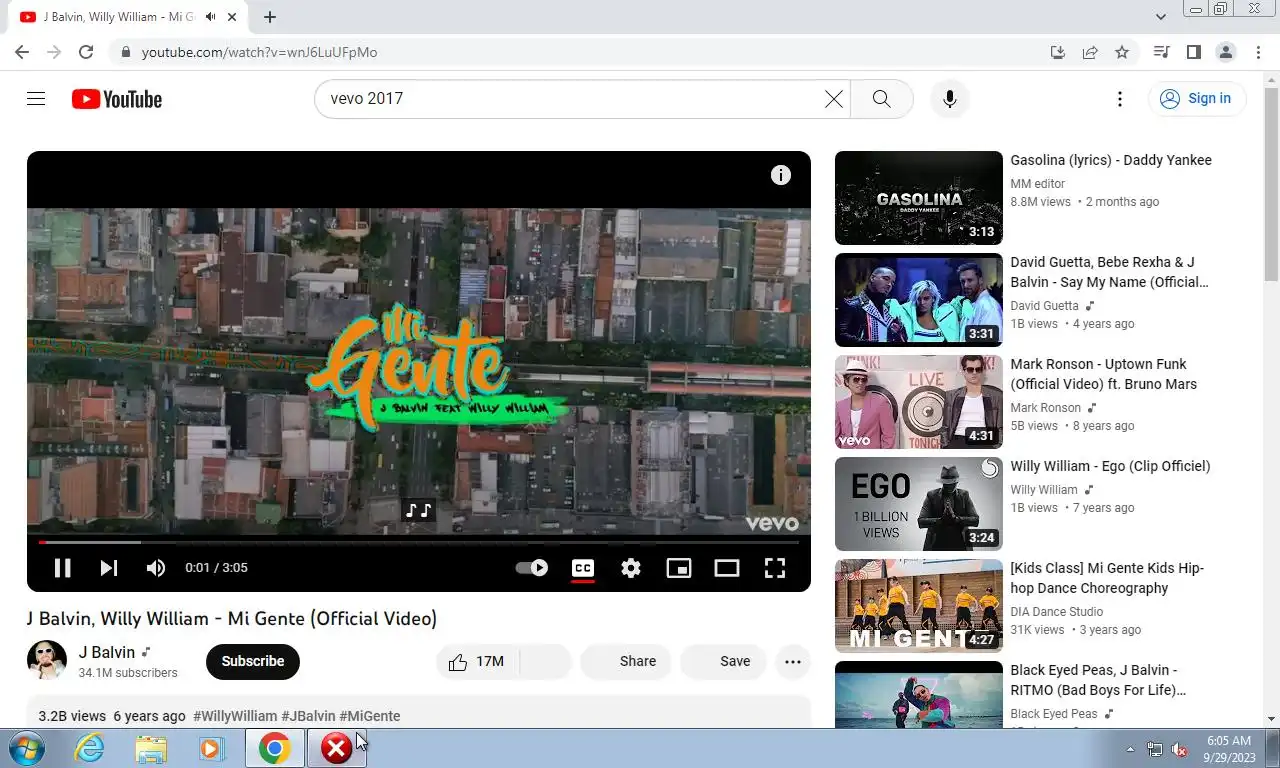Click the video progress bar

click(x=419, y=542)
